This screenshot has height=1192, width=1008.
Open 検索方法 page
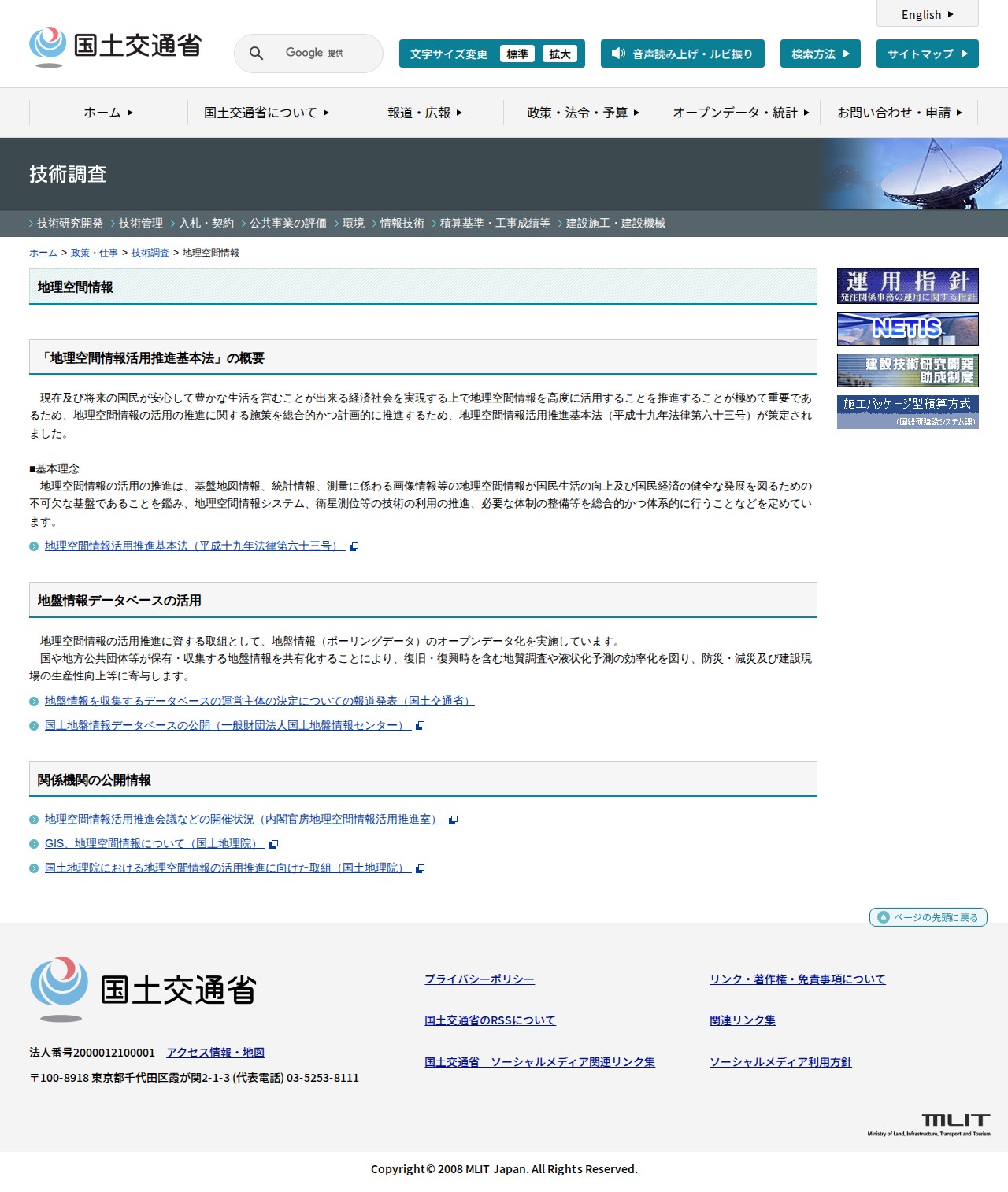[821, 54]
